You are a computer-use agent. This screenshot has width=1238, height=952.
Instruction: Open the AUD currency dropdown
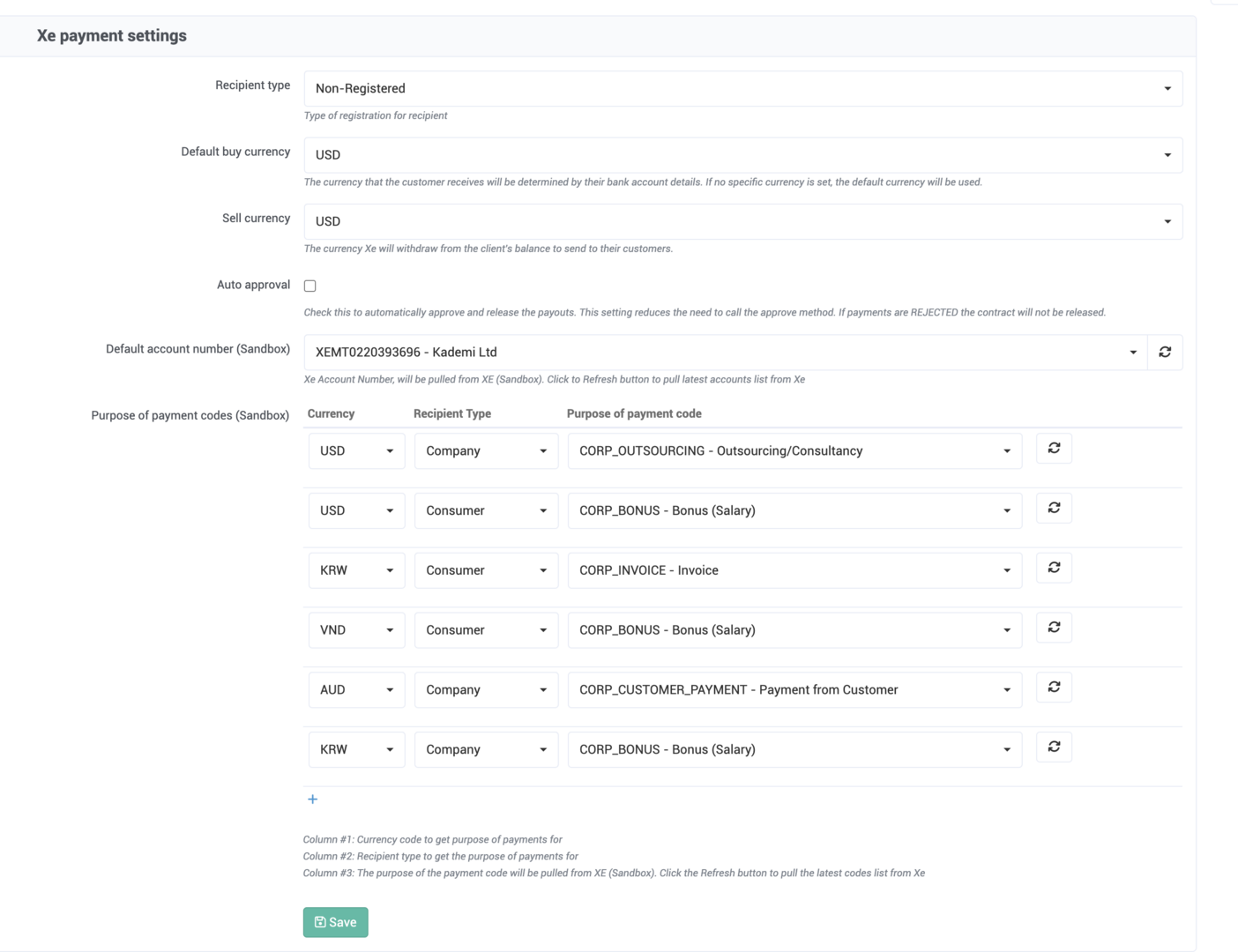[356, 689]
